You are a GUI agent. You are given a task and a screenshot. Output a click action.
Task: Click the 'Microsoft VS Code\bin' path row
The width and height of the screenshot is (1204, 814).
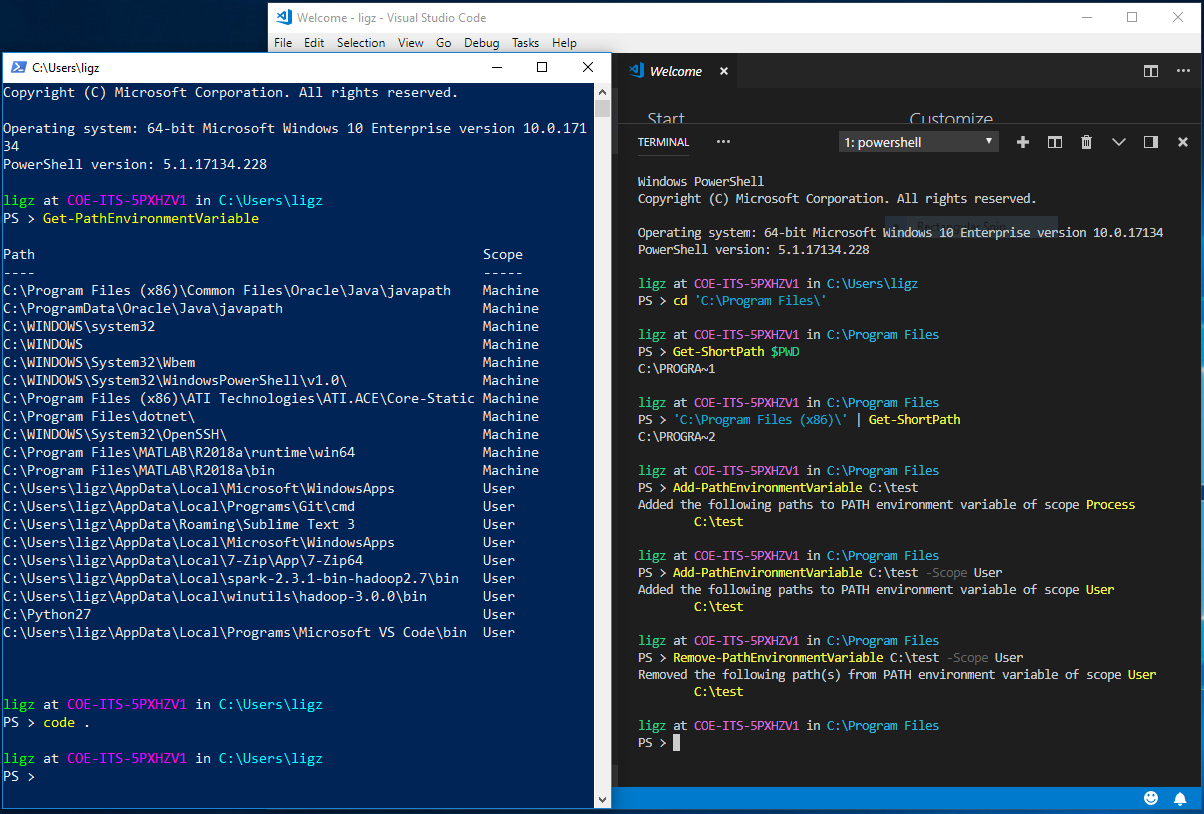[x=235, y=632]
